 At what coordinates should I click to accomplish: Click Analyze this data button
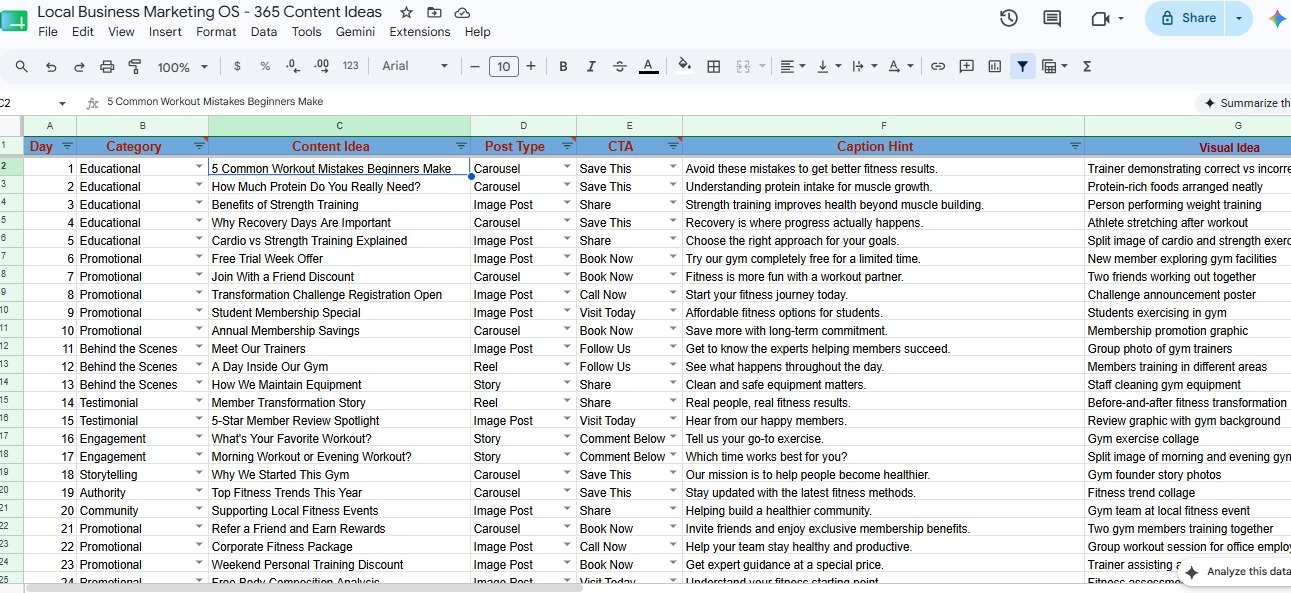coord(1237,572)
